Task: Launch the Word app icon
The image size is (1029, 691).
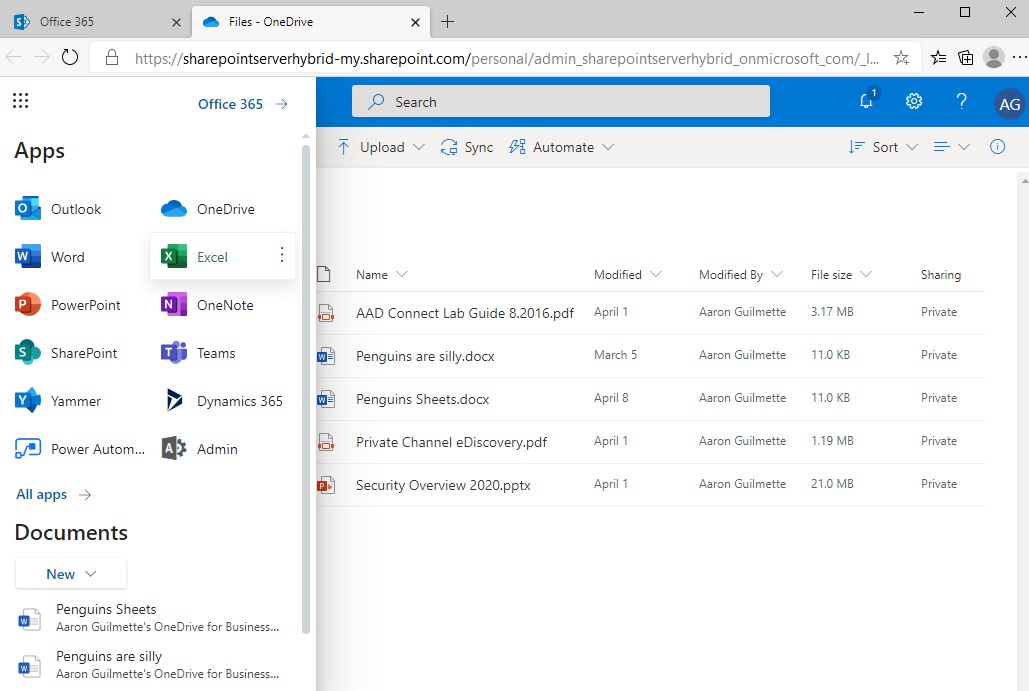Action: (x=28, y=257)
